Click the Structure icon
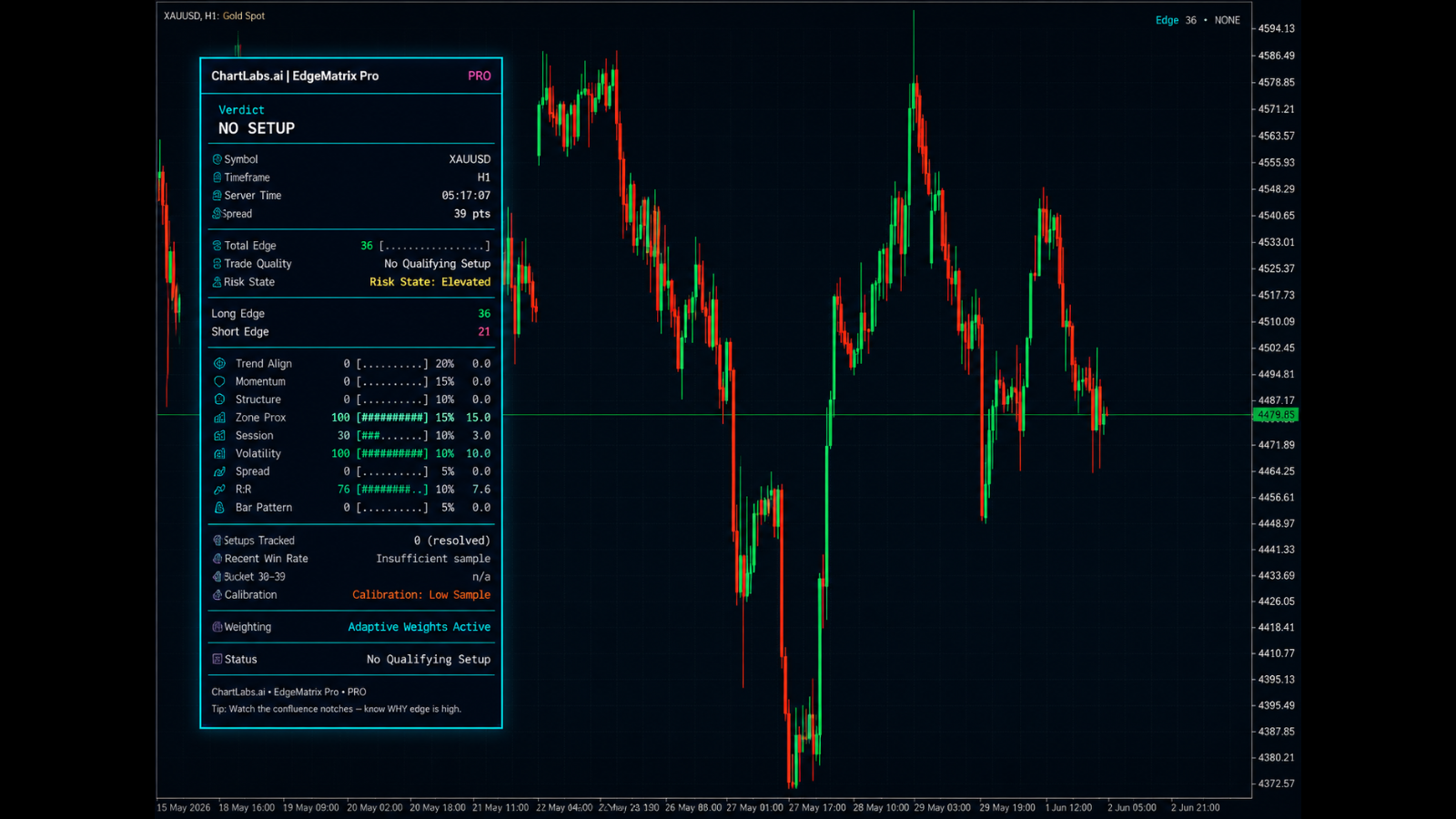The height and width of the screenshot is (819, 1456). click(219, 399)
